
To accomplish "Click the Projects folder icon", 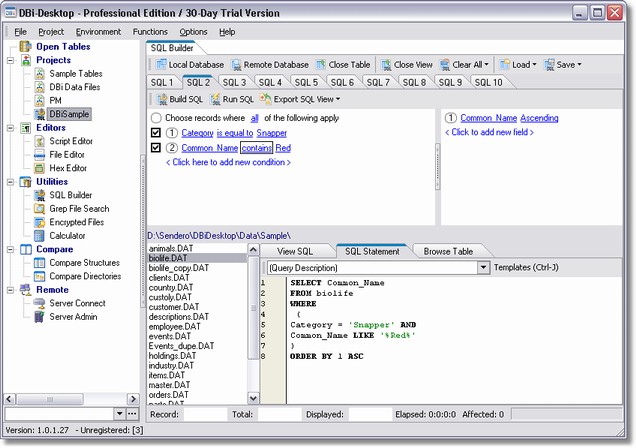I will click(x=26, y=60).
